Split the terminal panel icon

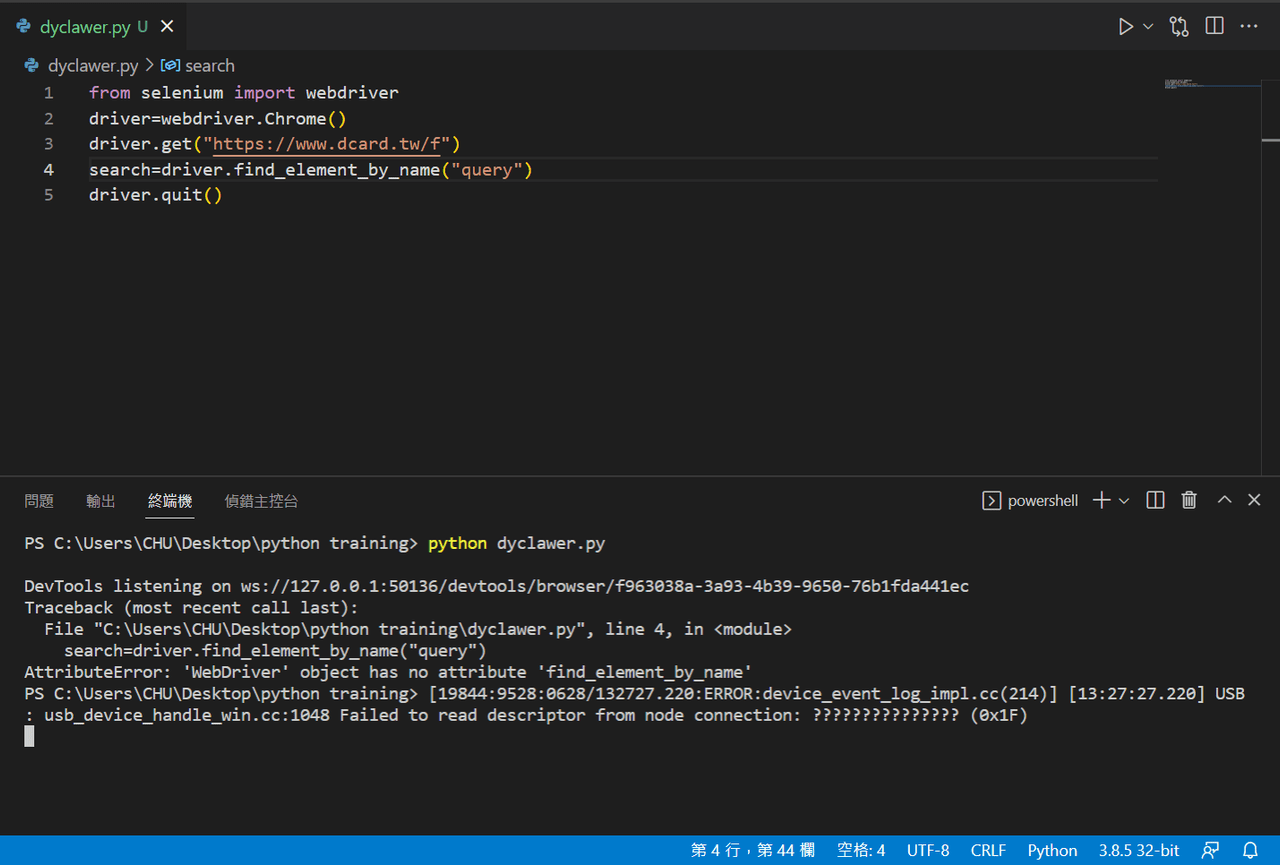coord(1155,500)
